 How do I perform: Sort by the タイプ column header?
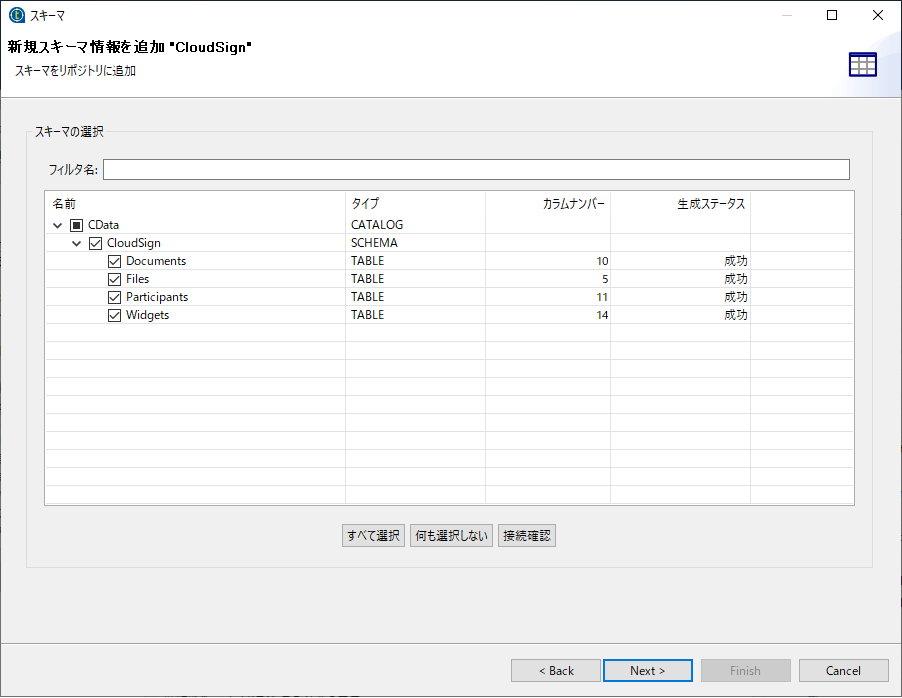pos(415,204)
